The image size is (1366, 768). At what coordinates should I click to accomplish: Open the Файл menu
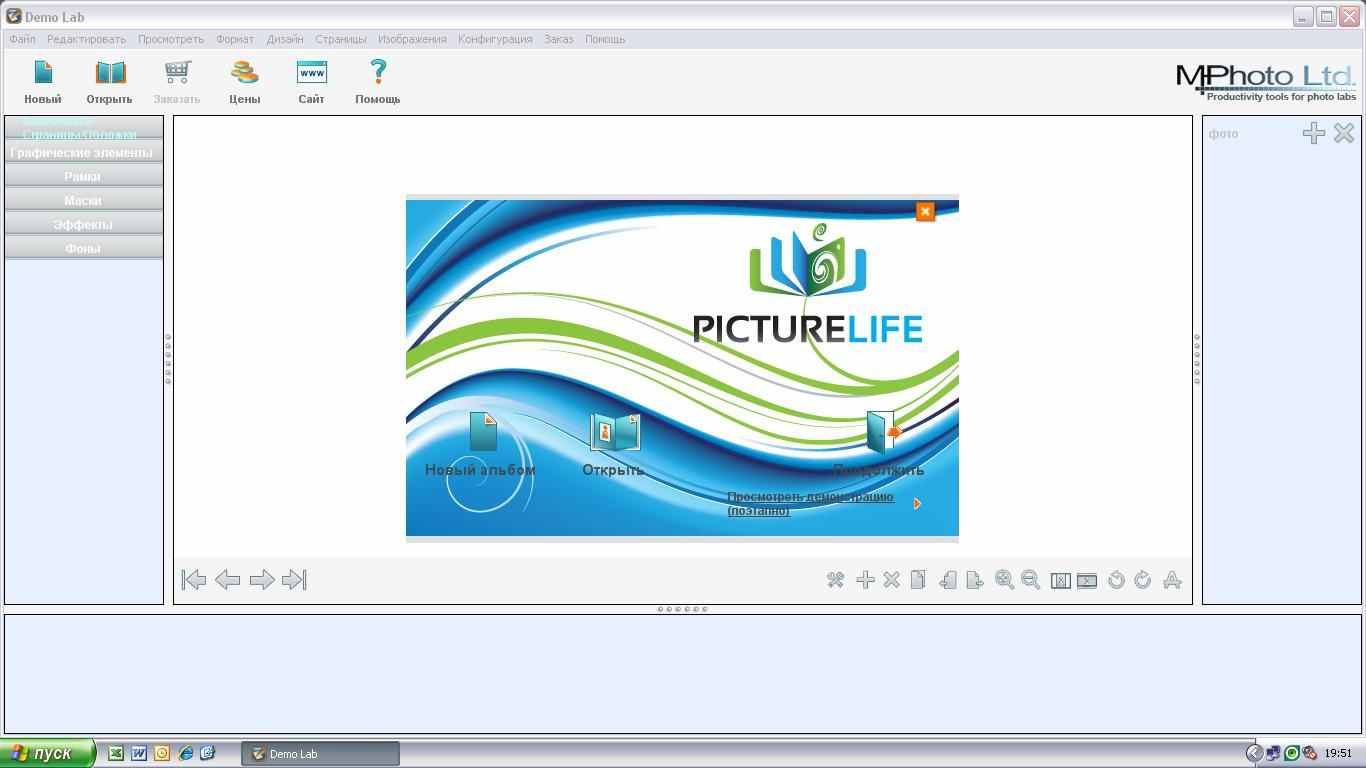click(22, 39)
